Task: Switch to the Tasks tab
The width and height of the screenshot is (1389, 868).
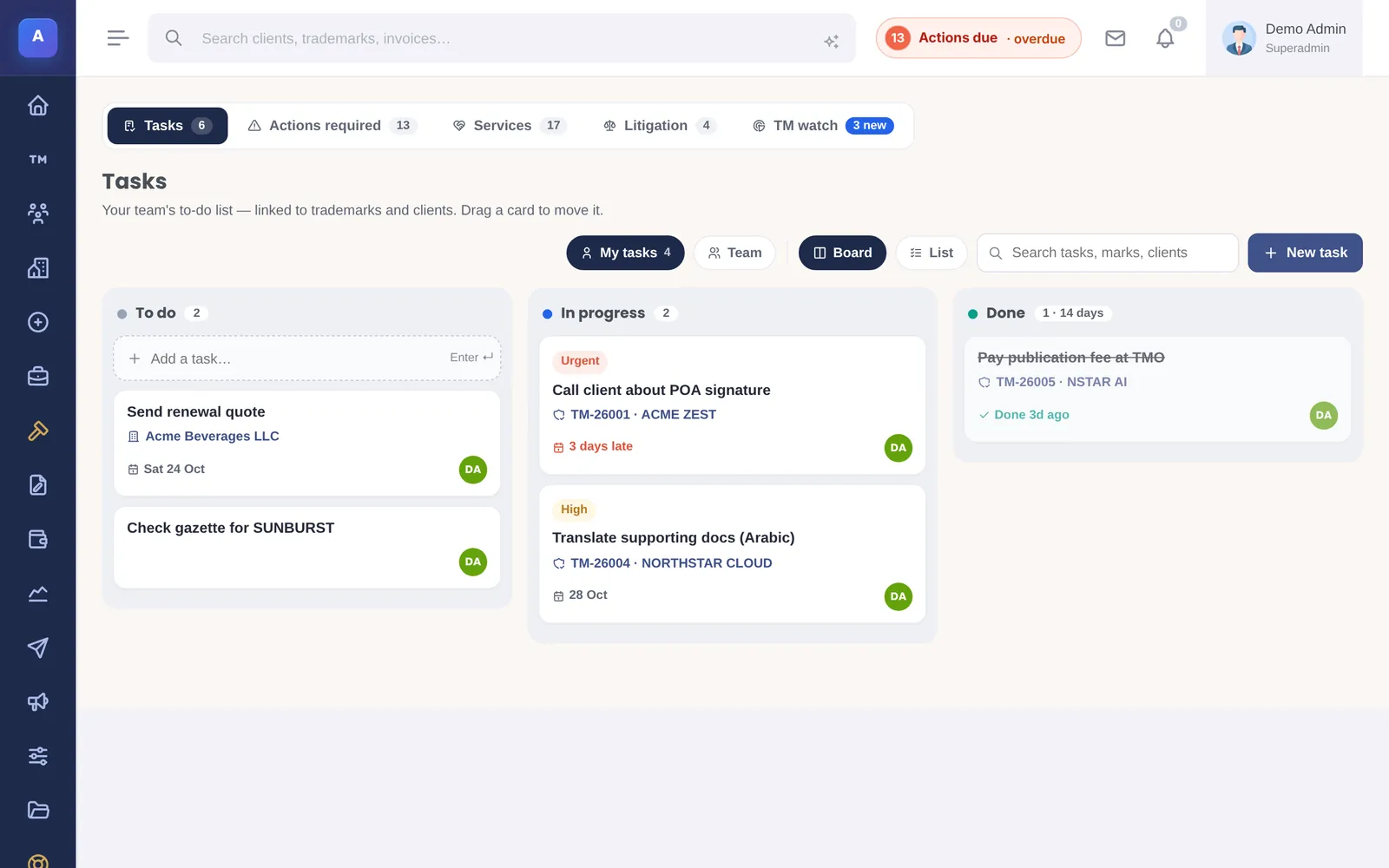Action: tap(168, 126)
